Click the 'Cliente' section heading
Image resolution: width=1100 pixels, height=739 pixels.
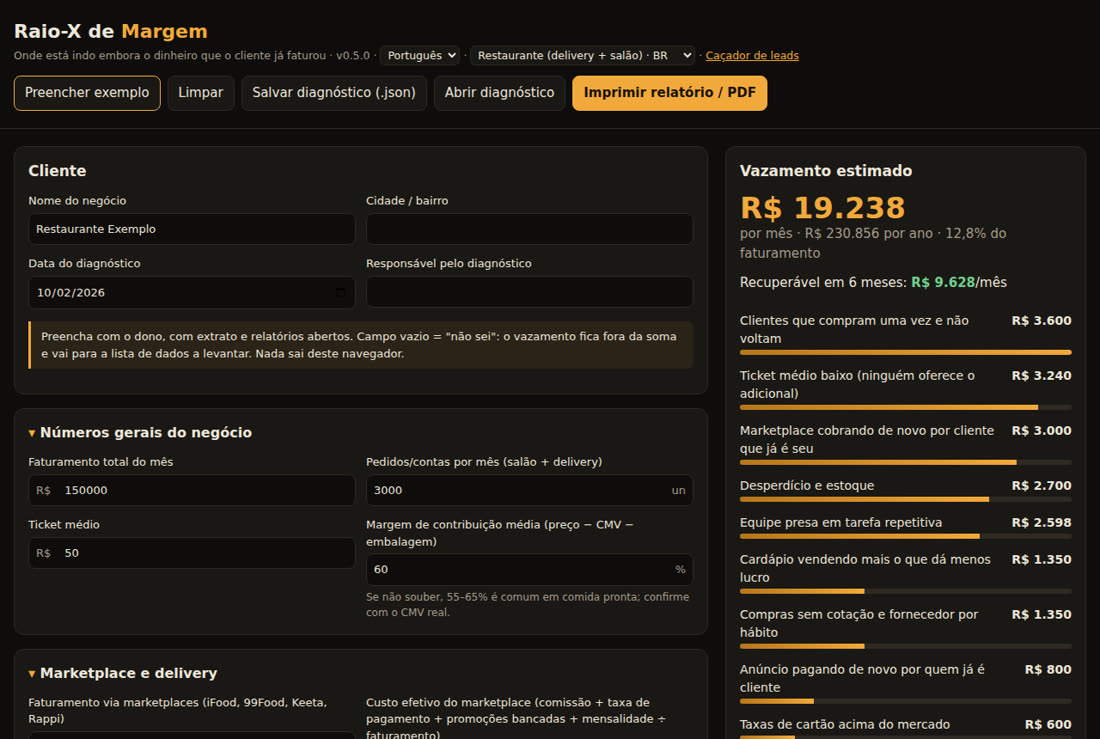57,171
